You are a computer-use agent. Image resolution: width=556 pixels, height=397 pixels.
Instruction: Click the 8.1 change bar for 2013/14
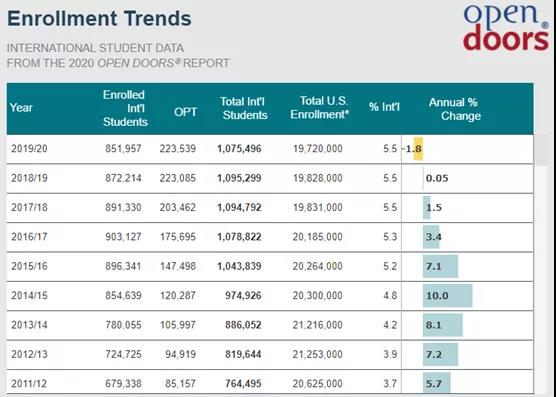click(443, 325)
